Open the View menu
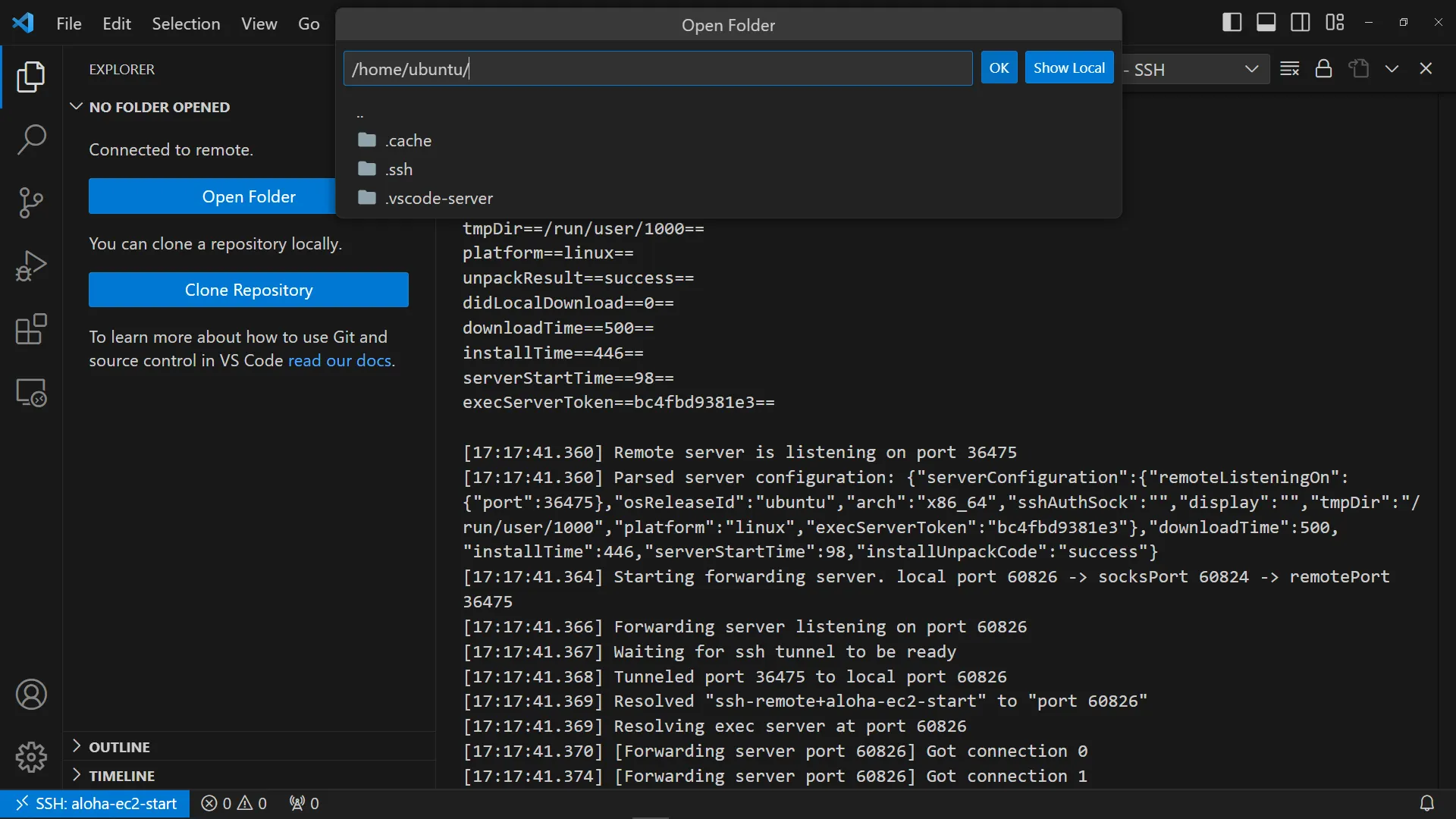 click(x=259, y=24)
